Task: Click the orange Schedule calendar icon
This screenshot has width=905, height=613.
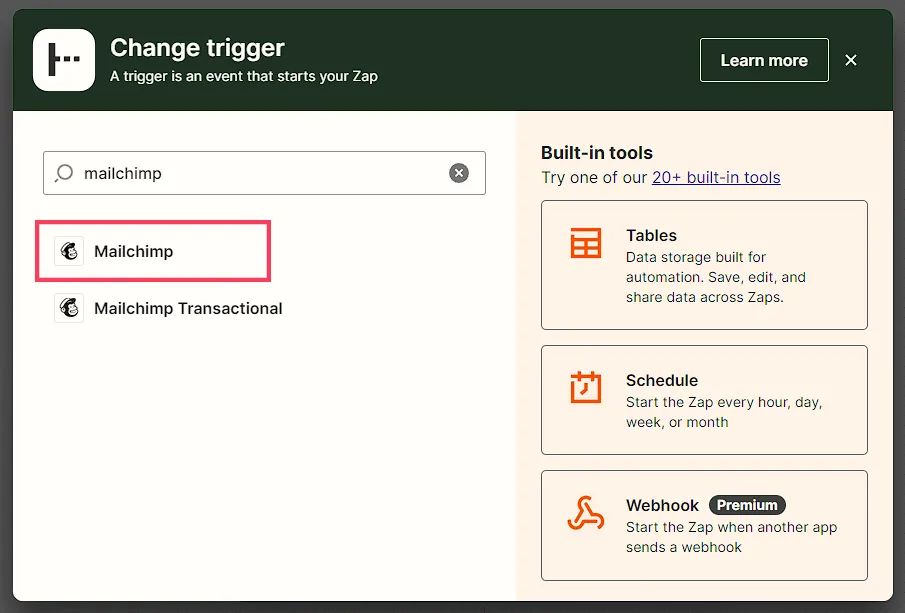Action: point(586,387)
